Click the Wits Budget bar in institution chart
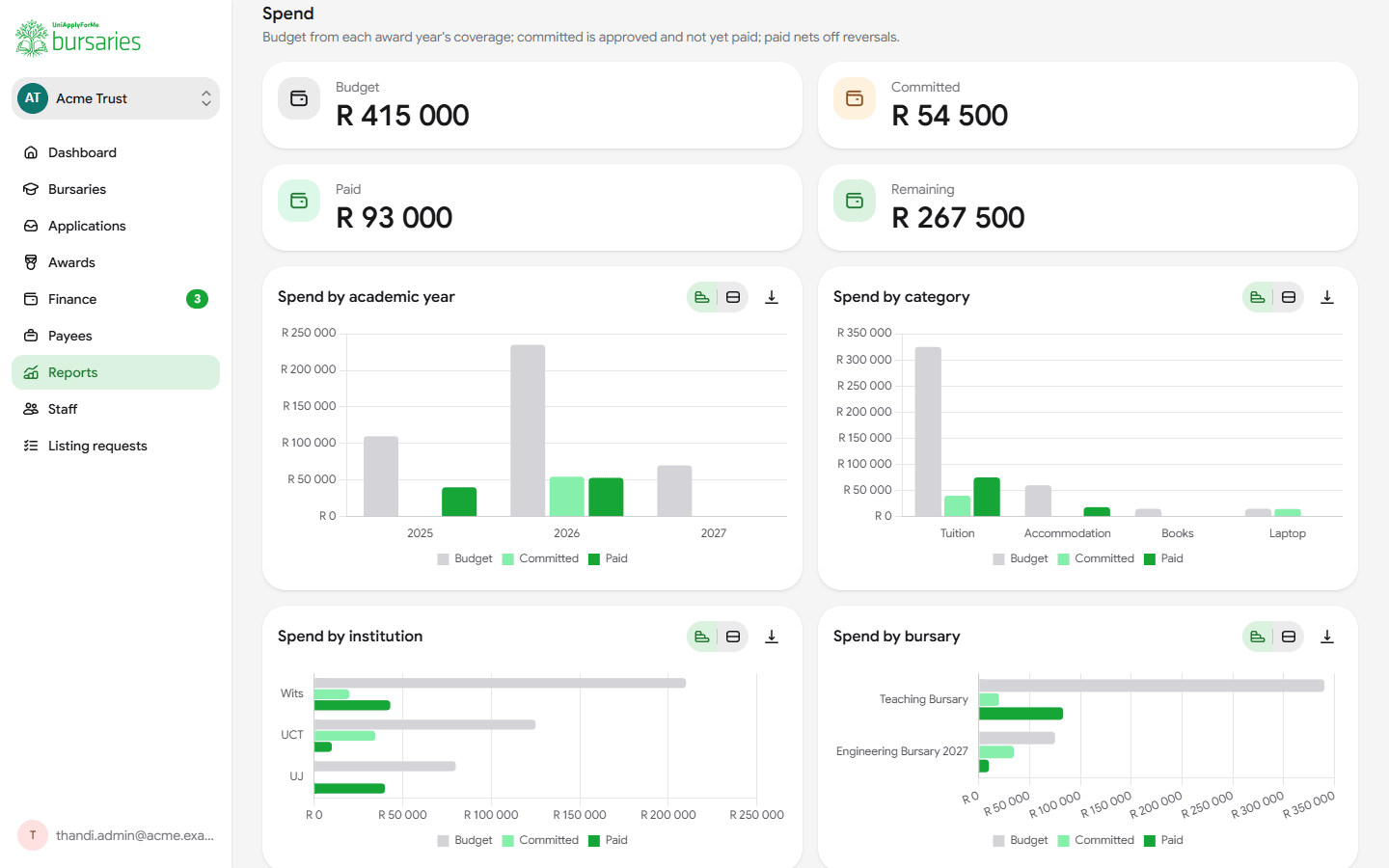 (500, 683)
